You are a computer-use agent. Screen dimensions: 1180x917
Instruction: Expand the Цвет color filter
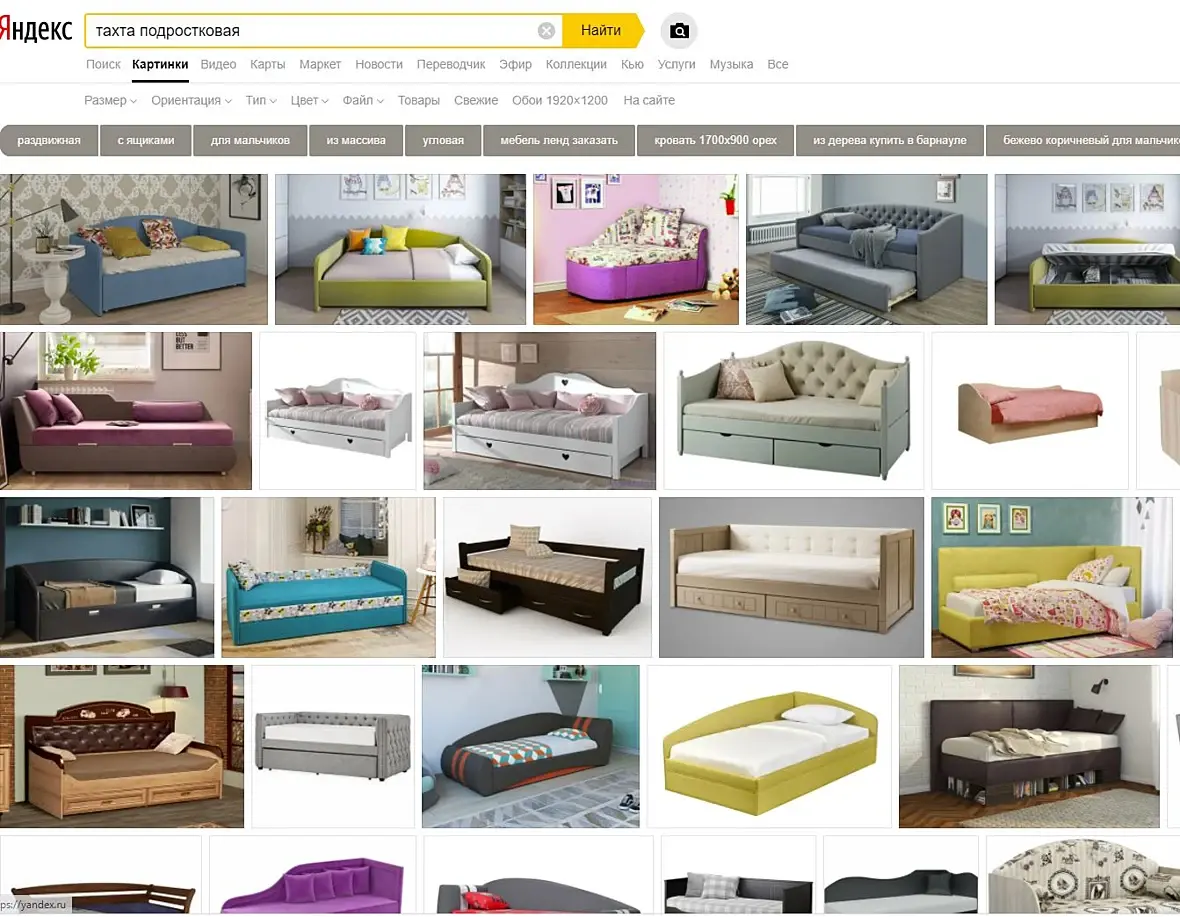[309, 100]
